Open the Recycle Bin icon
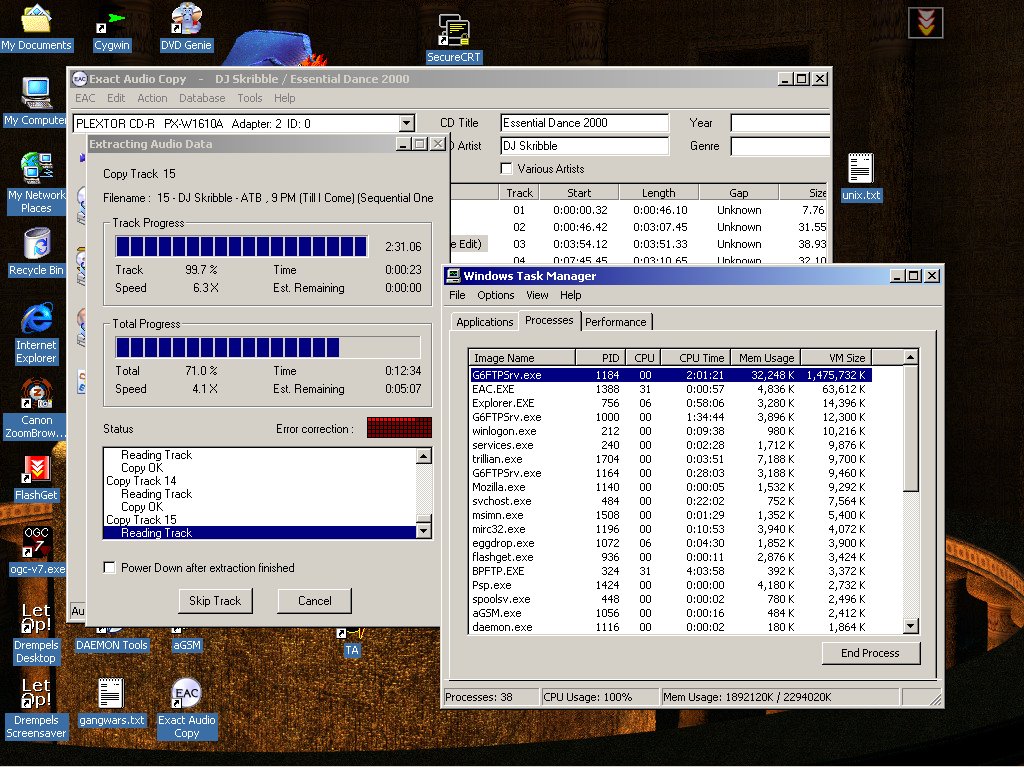 click(x=36, y=244)
